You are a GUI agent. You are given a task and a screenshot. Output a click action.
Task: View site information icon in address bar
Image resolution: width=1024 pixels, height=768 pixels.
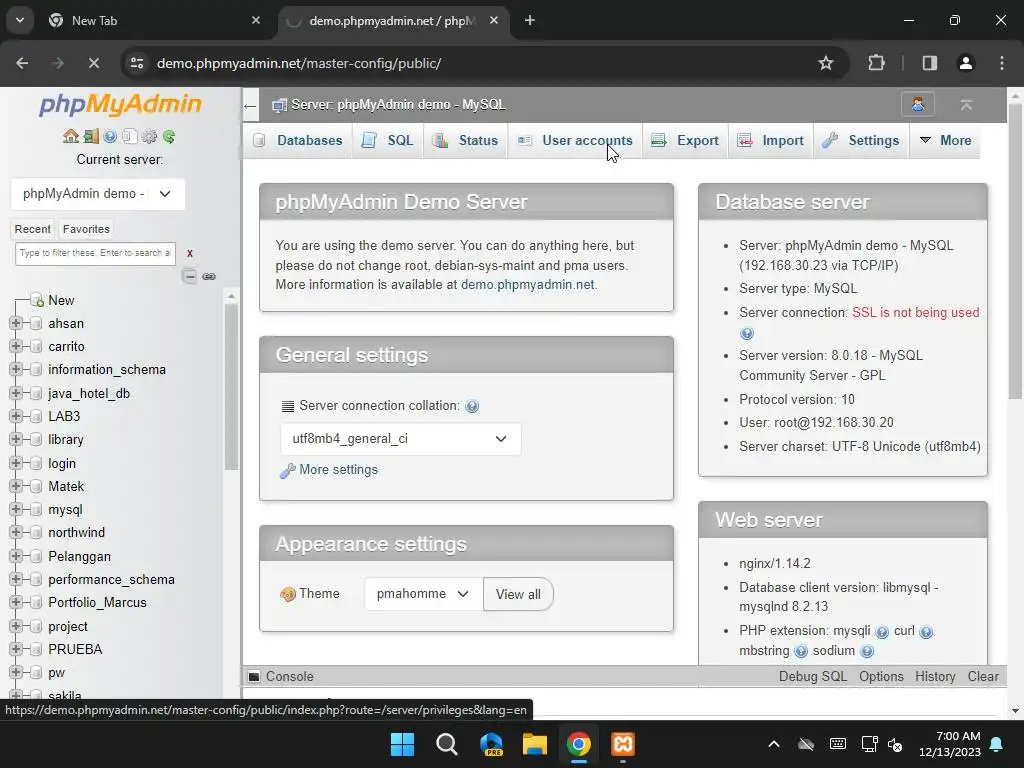tap(137, 63)
